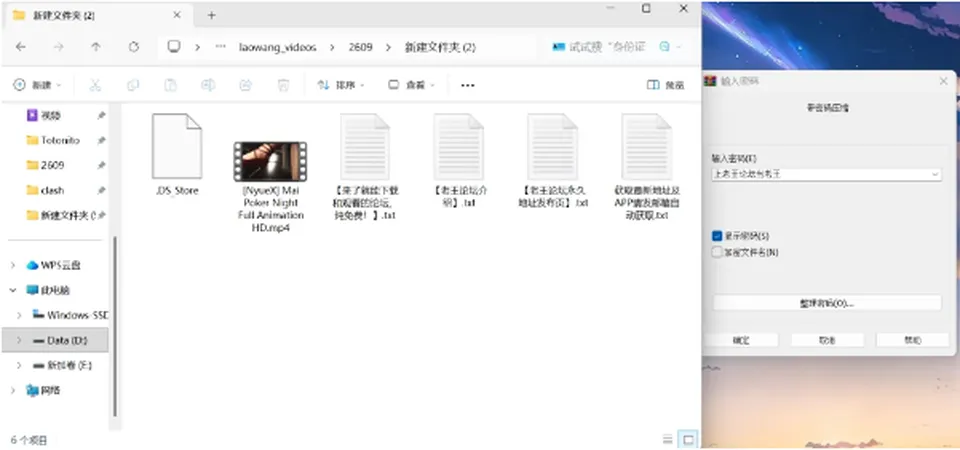Open the 查看 view dropdown
The width and height of the screenshot is (960, 450).
411,85
